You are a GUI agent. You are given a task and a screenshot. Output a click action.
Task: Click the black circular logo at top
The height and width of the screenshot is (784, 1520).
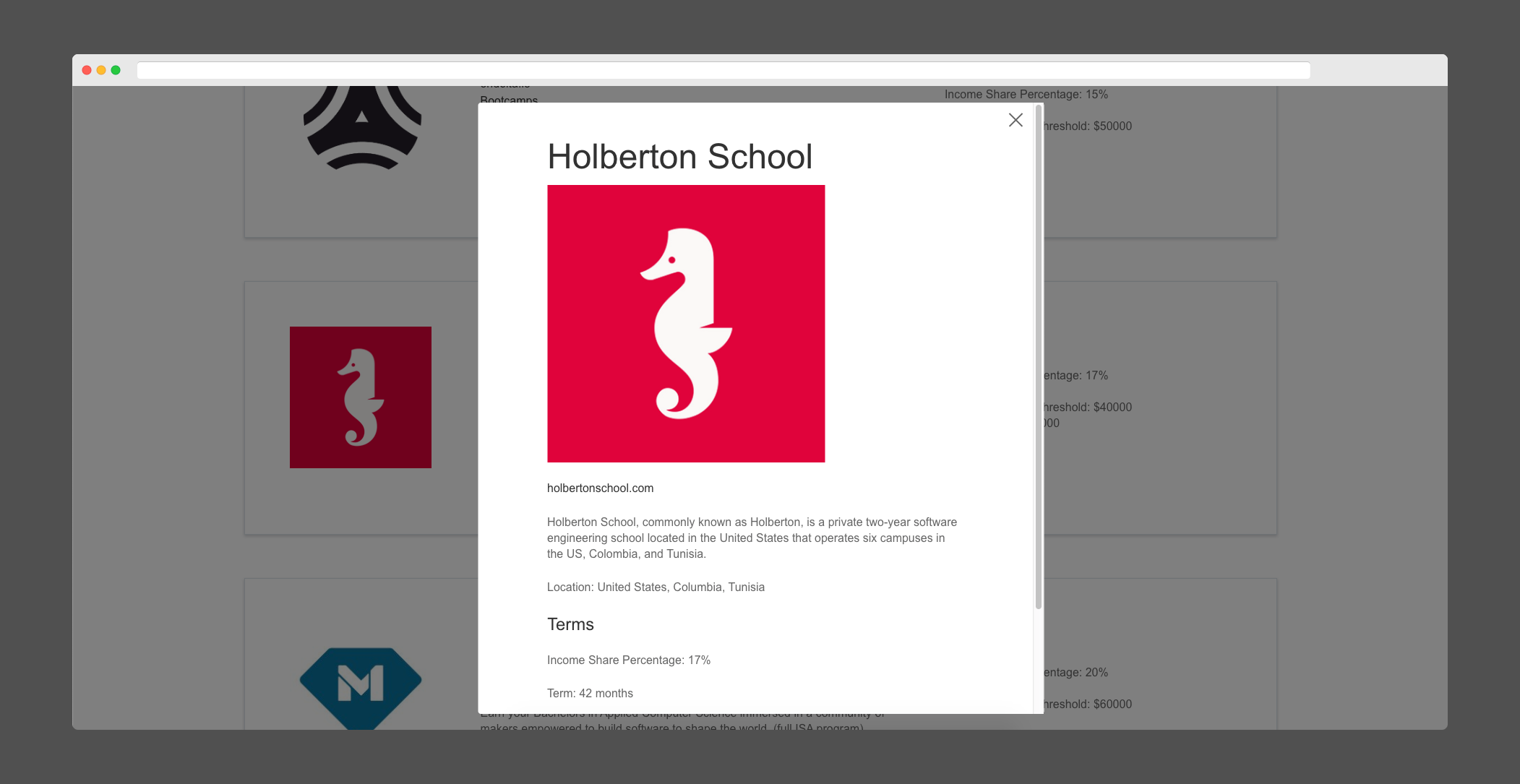[361, 129]
